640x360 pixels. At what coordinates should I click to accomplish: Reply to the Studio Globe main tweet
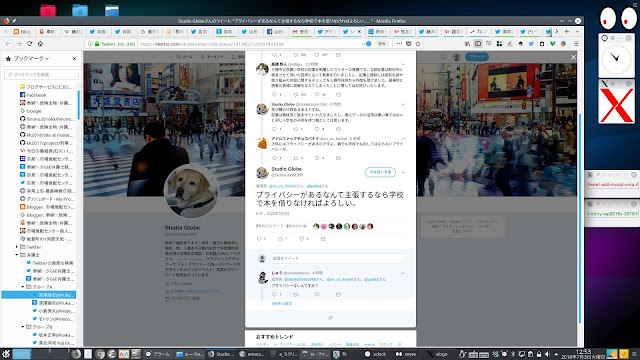click(259, 239)
